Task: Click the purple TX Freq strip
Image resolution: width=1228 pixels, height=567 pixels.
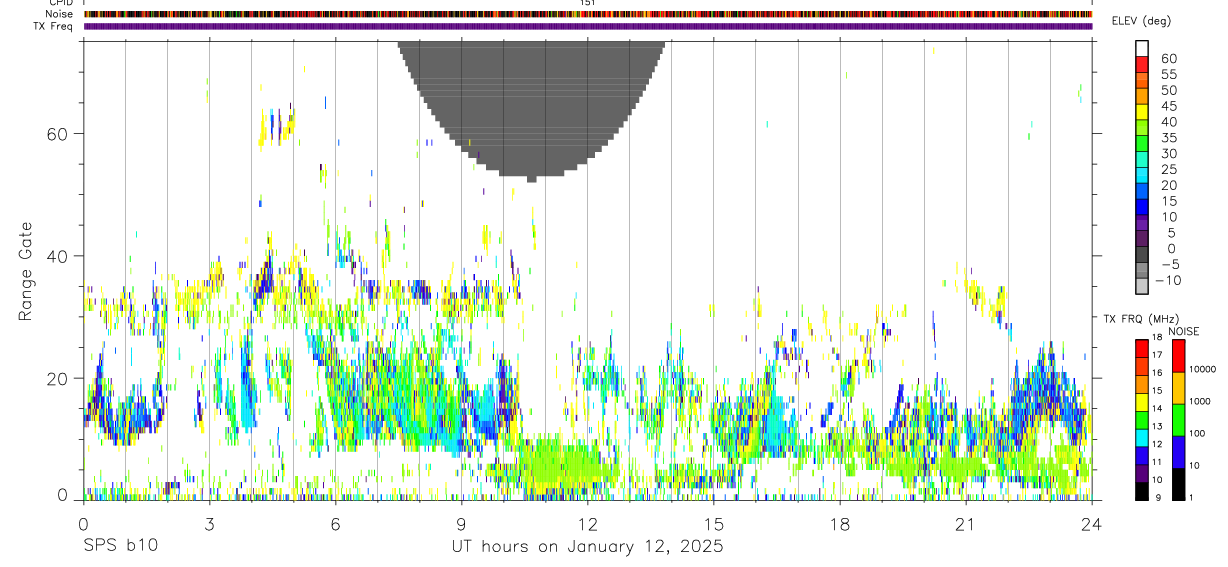Action: [588, 26]
